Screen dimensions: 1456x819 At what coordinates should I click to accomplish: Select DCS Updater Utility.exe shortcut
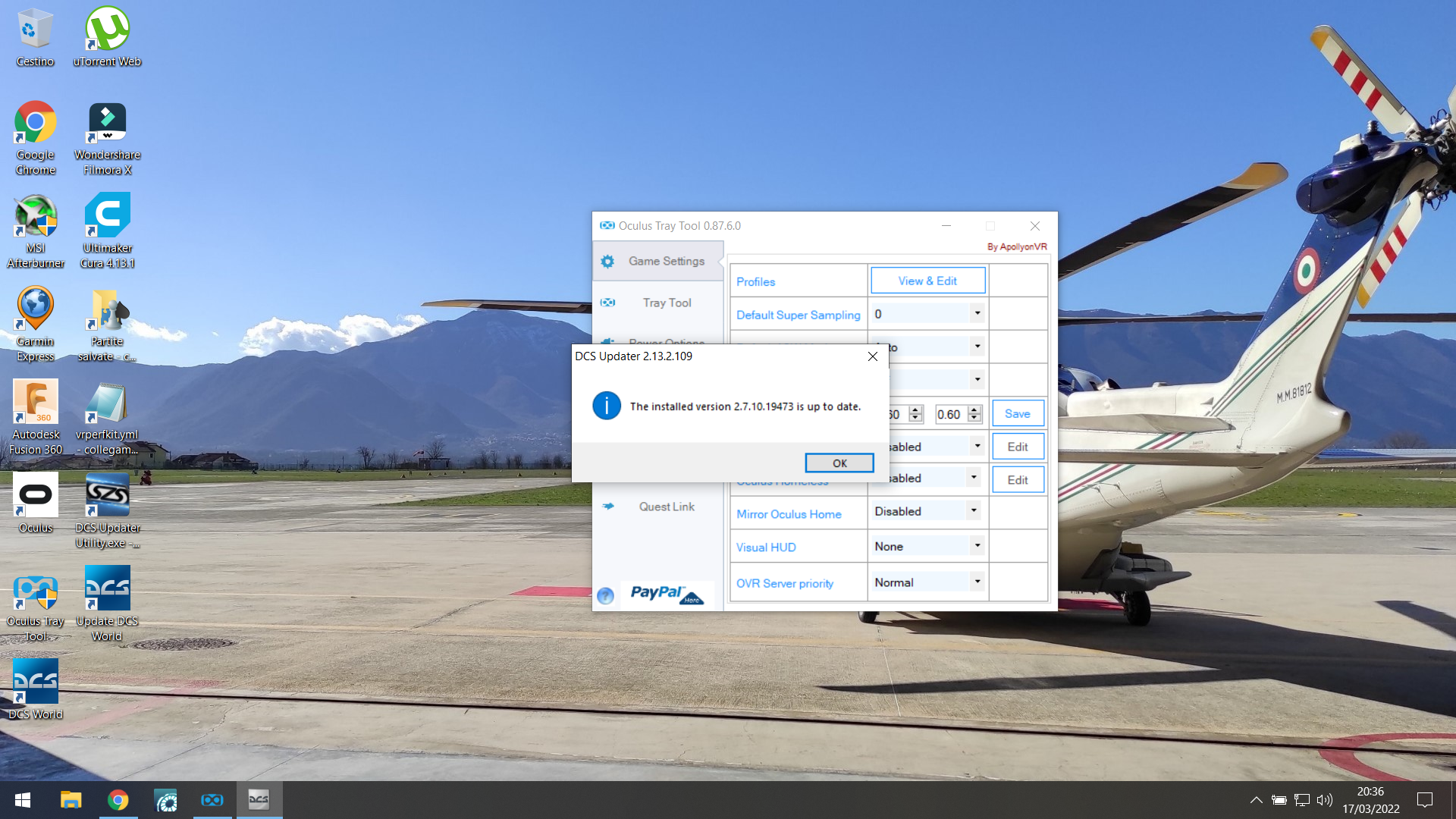coord(107,511)
